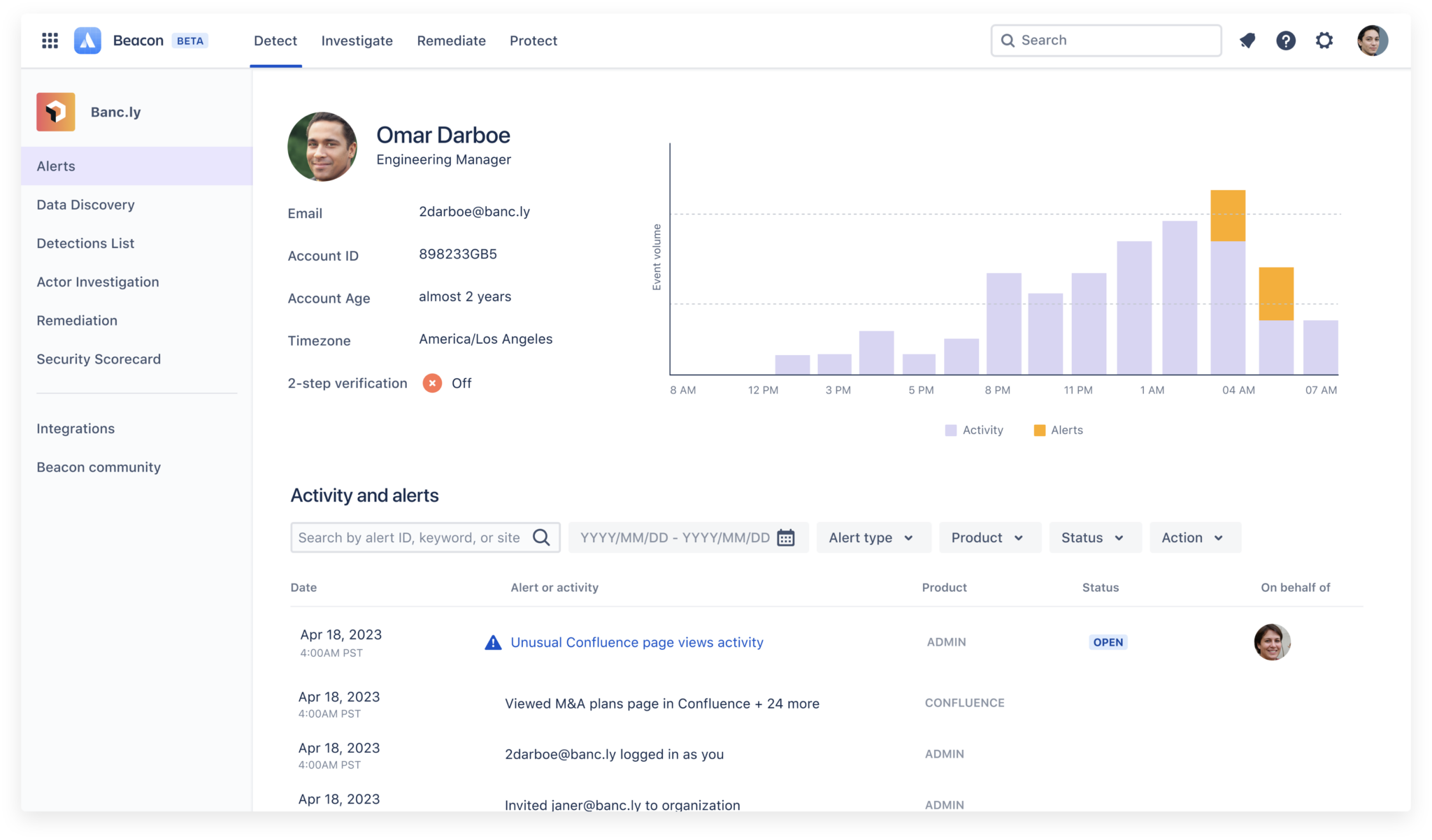The height and width of the screenshot is (840, 1432).
Task: Go to the Remediate tab
Action: (x=451, y=41)
